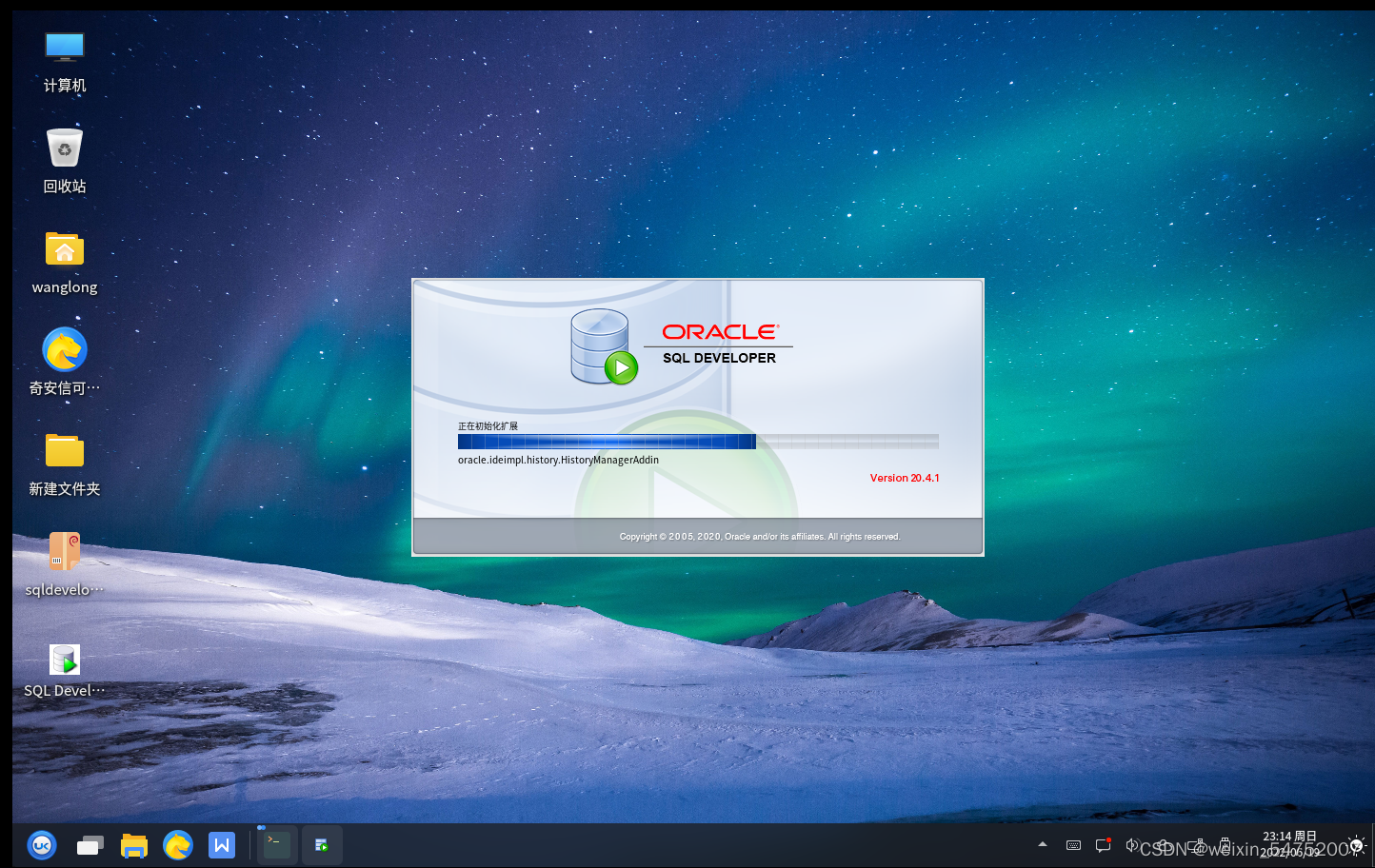Viewport: 1375px width, 868px height.
Task: Click the volume speaker tray icon
Action: (x=1132, y=844)
